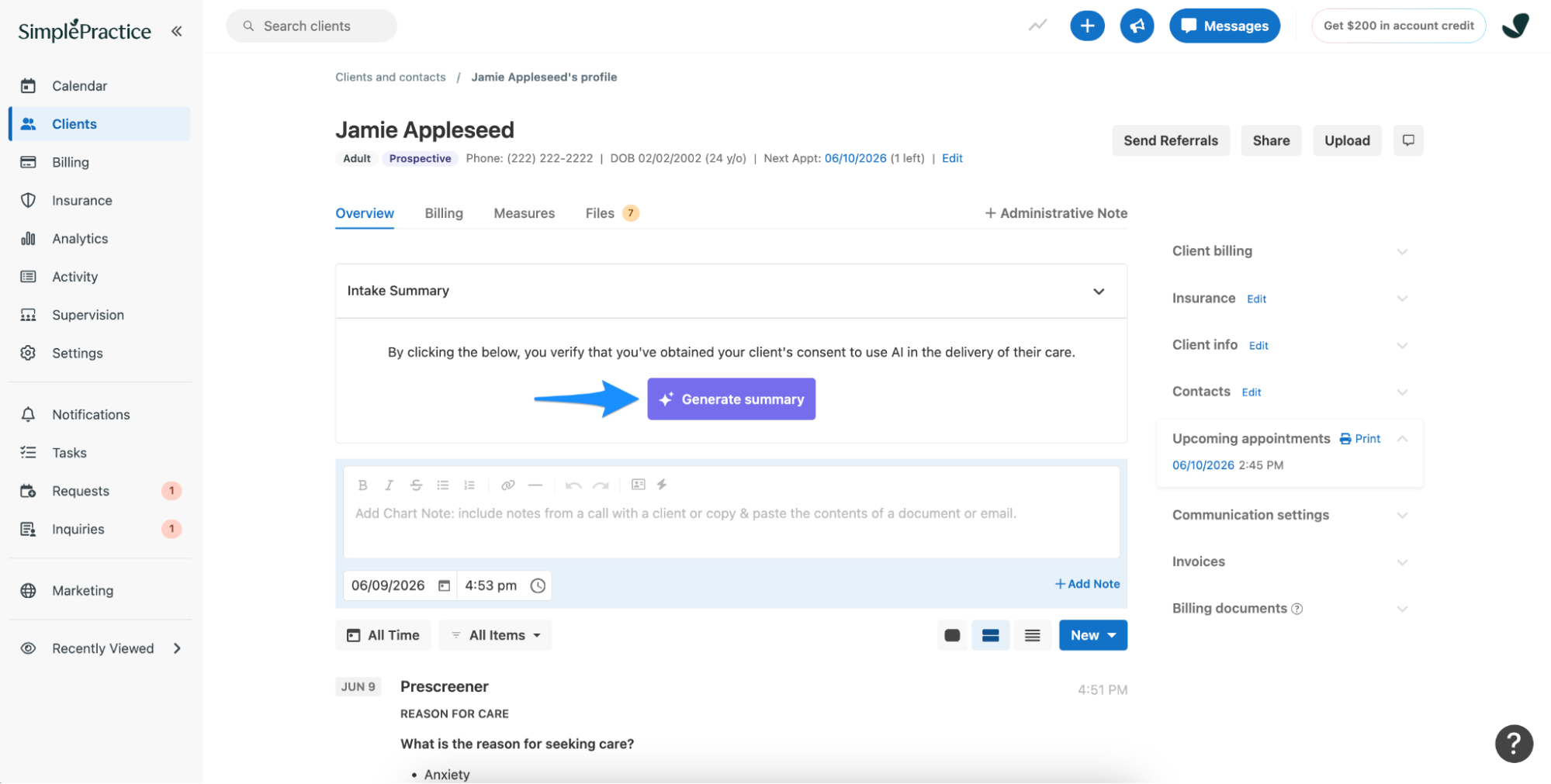The width and height of the screenshot is (1551, 784).
Task: Click Generate summary button
Action: (x=731, y=399)
